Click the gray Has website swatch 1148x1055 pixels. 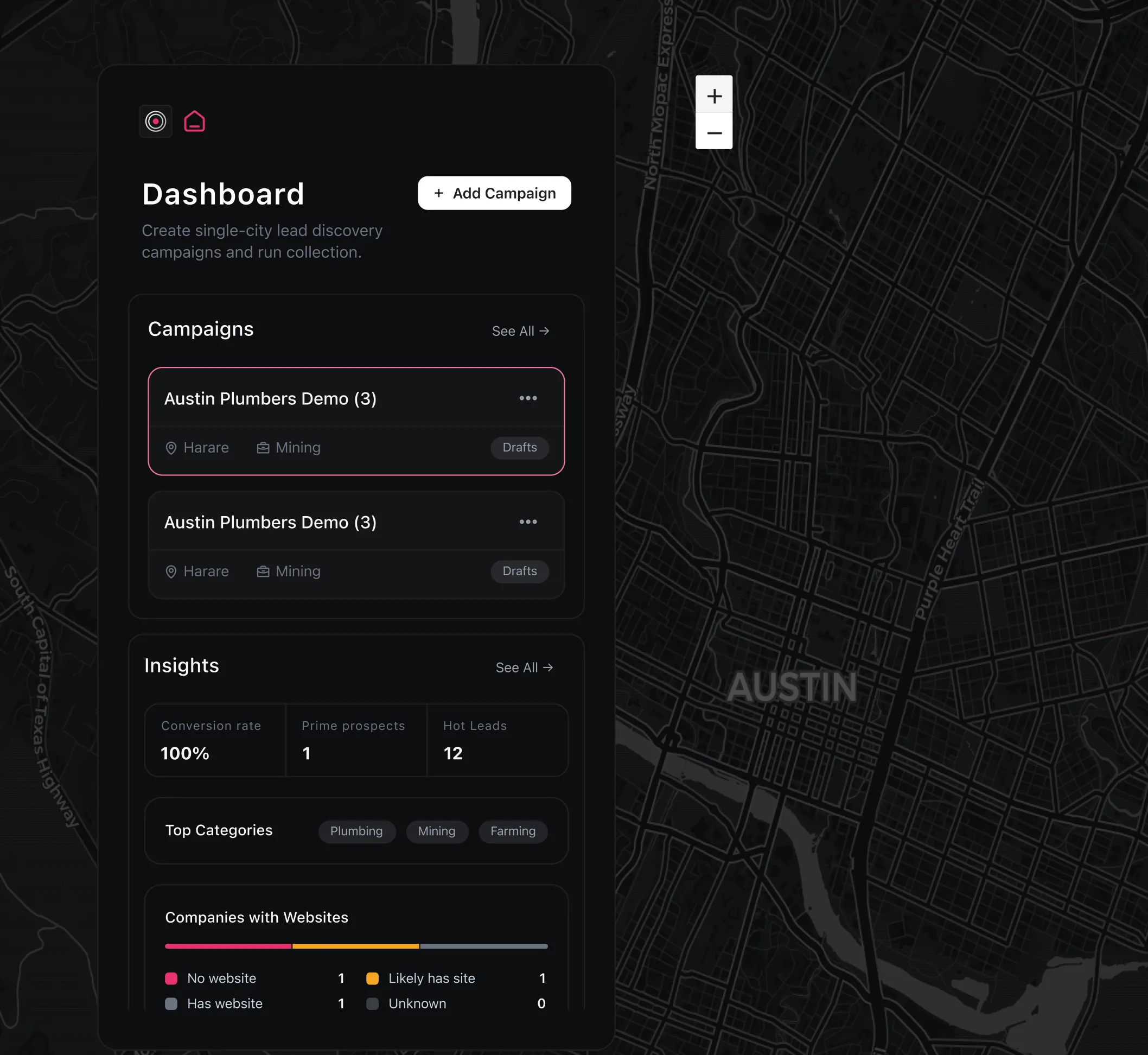point(171,1003)
